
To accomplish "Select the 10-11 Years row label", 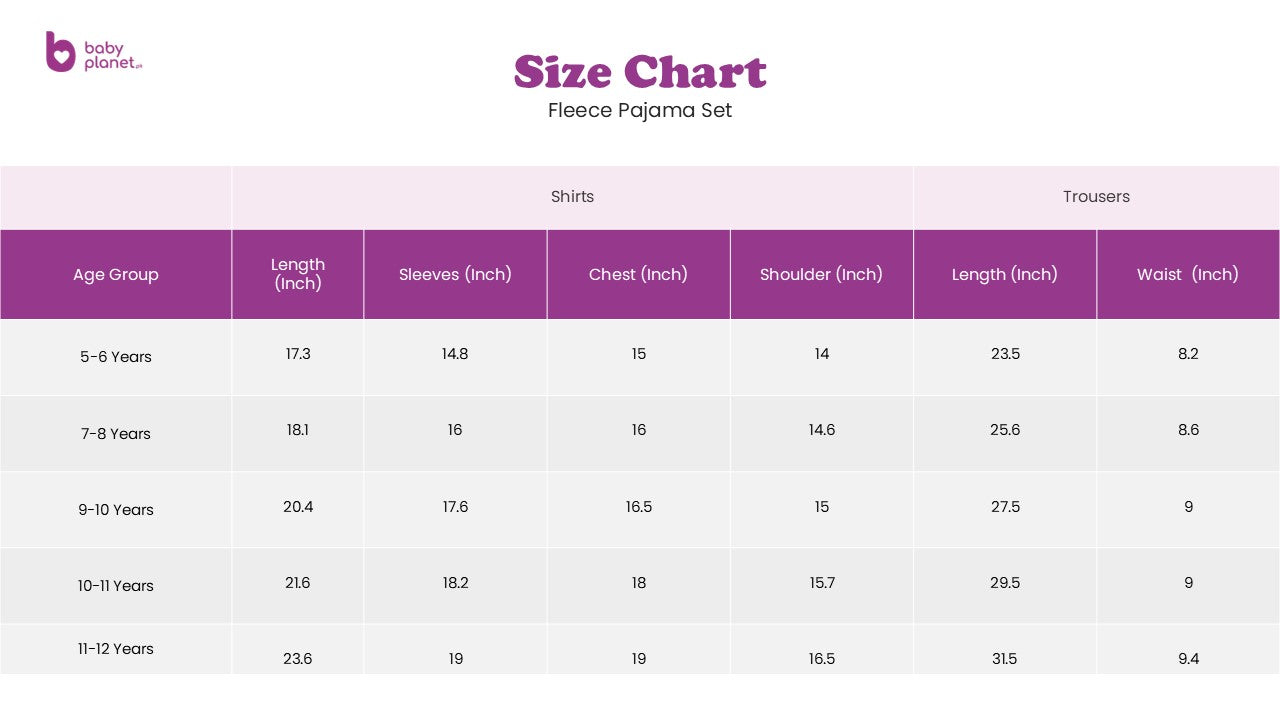I will tap(116, 586).
